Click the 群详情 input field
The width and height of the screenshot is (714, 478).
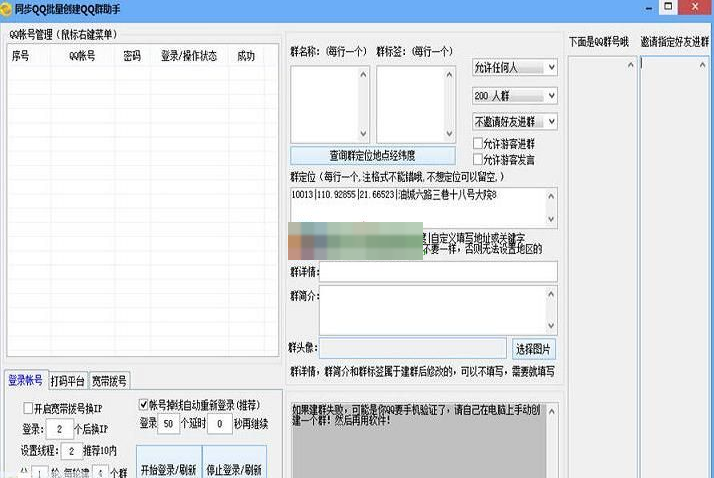point(438,272)
